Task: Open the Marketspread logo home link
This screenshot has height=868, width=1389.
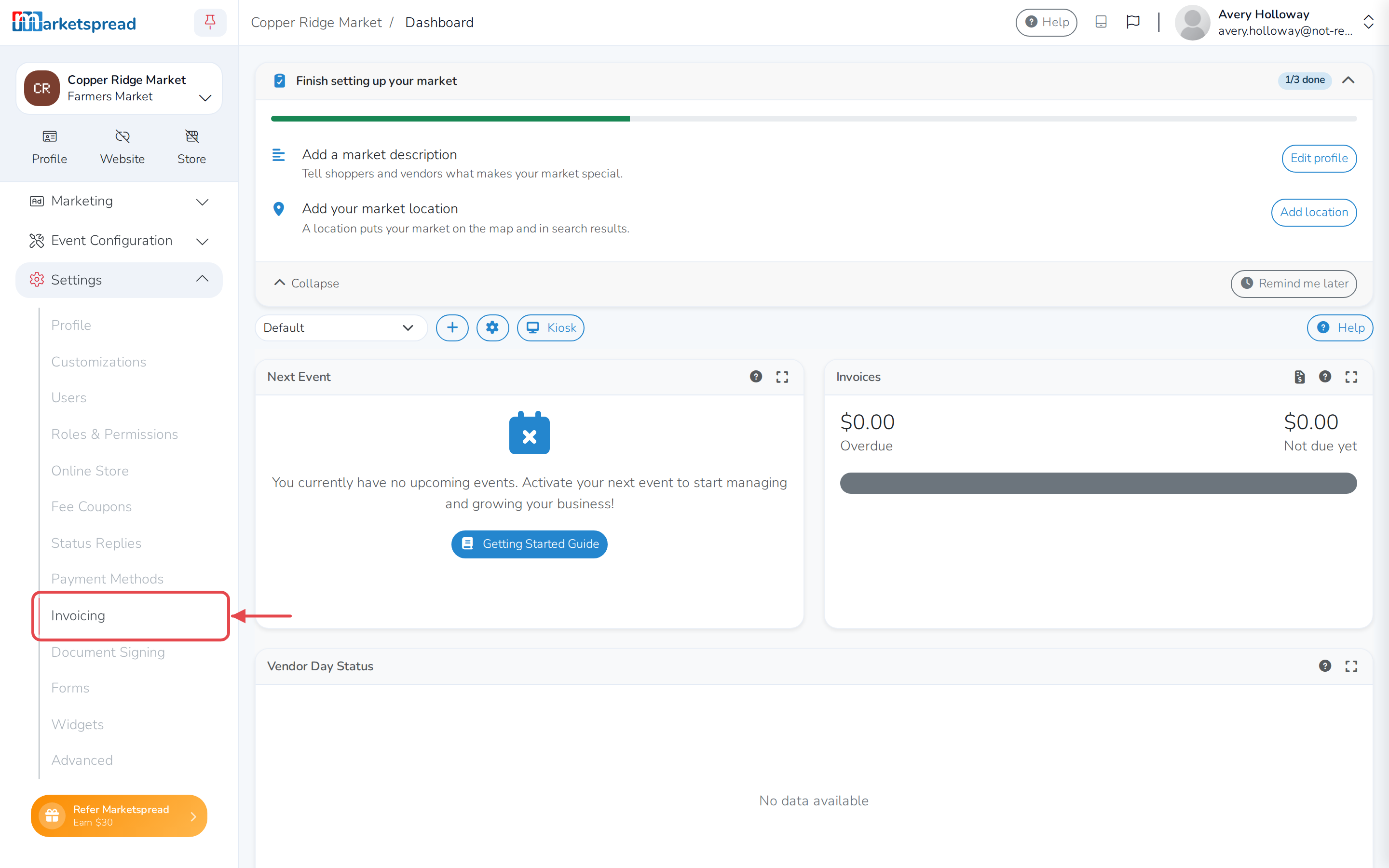Action: tap(74, 22)
